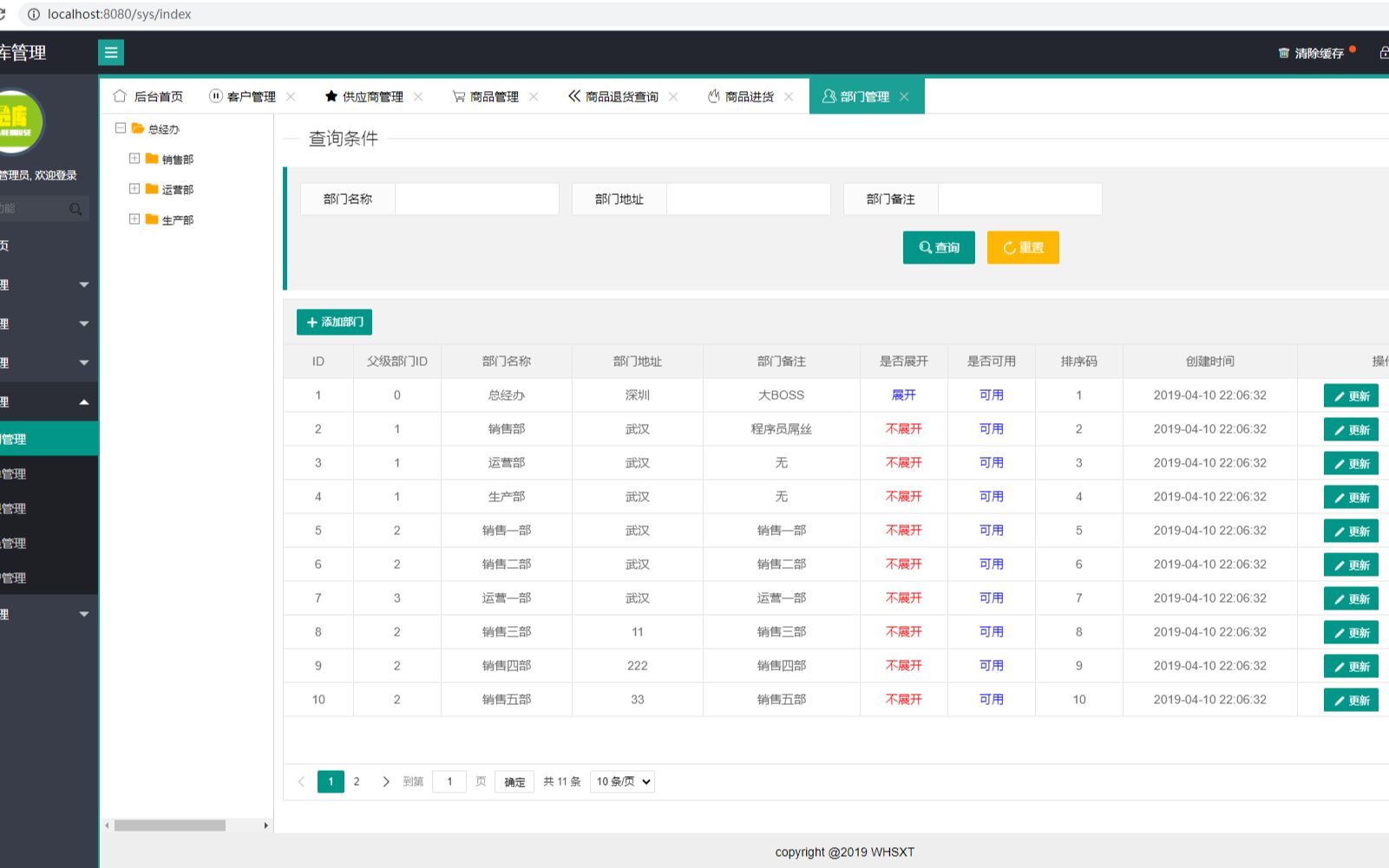Image resolution: width=1389 pixels, height=868 pixels.
Task: Expand the 运营部 tree node
Action: (x=134, y=188)
